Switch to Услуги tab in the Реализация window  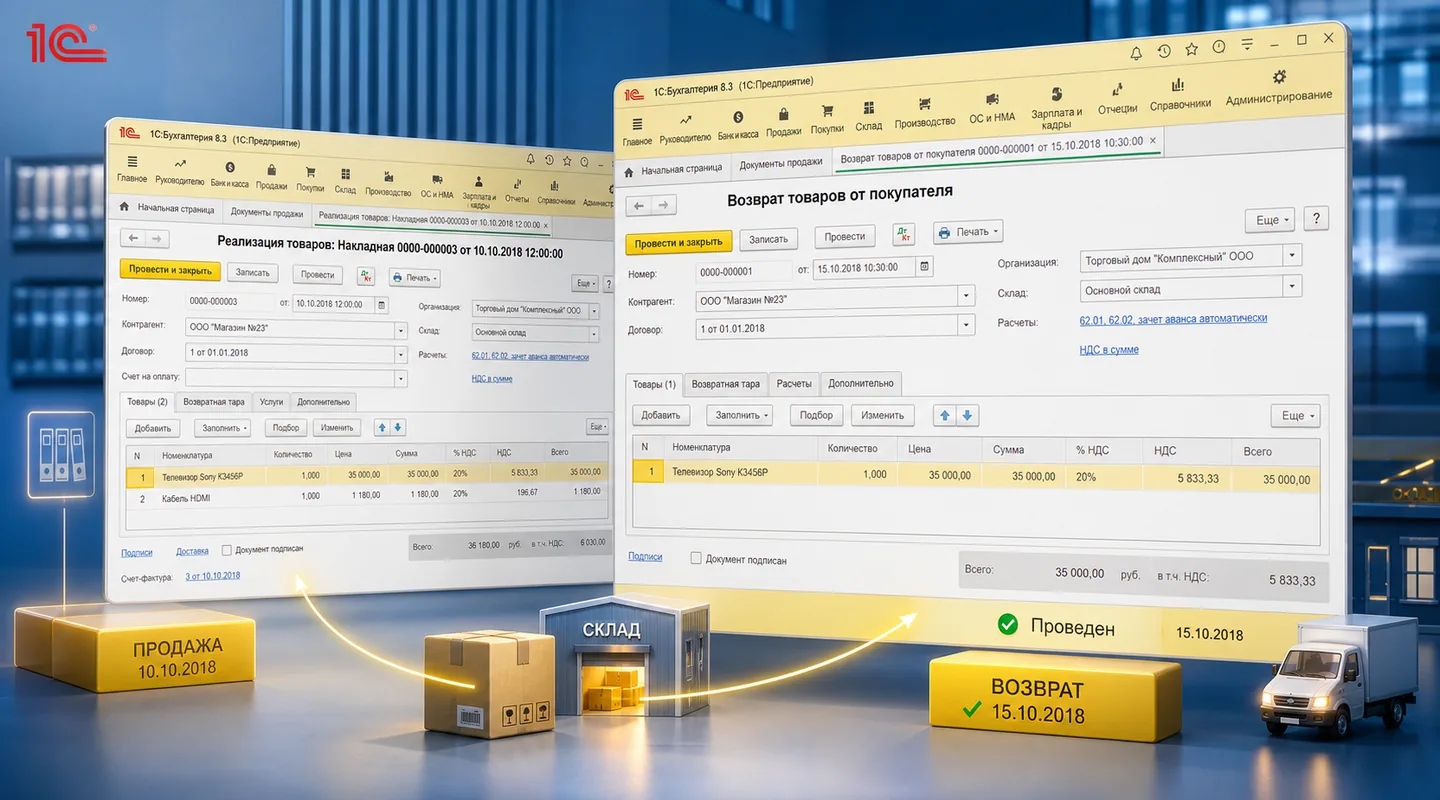click(x=271, y=402)
